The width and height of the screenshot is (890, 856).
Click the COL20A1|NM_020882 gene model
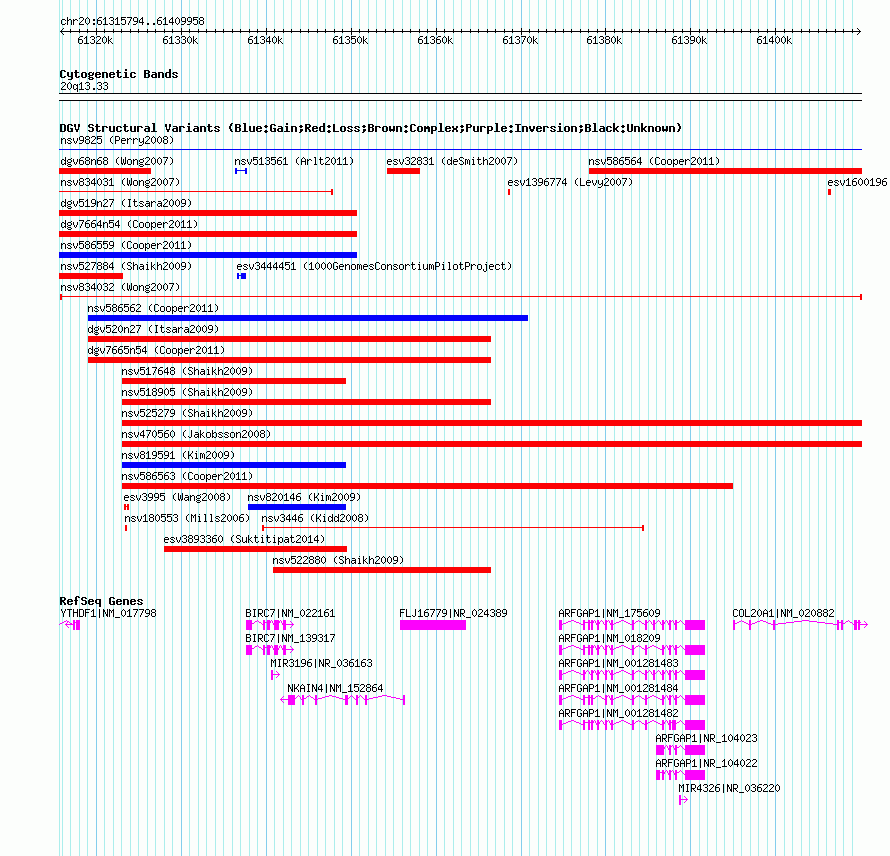[800, 625]
